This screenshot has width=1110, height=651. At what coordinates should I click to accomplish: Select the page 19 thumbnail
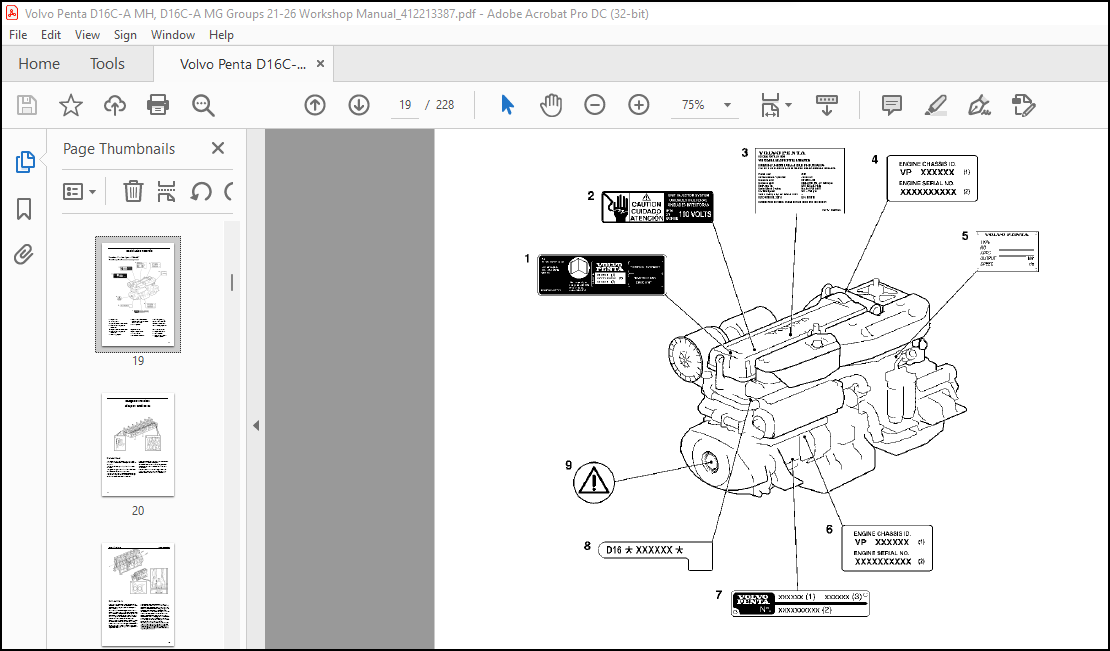138,294
